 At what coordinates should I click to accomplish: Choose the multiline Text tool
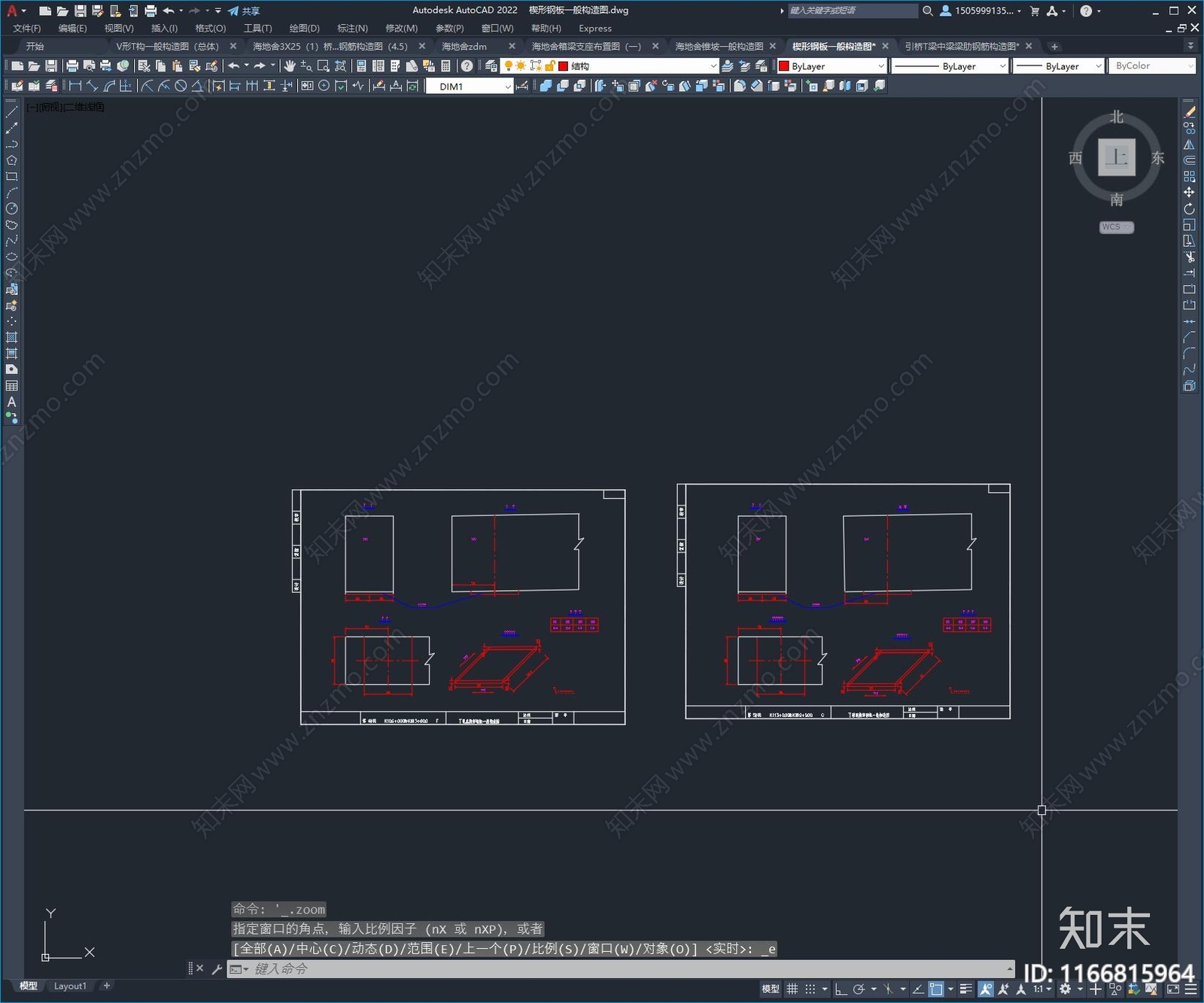[x=11, y=402]
